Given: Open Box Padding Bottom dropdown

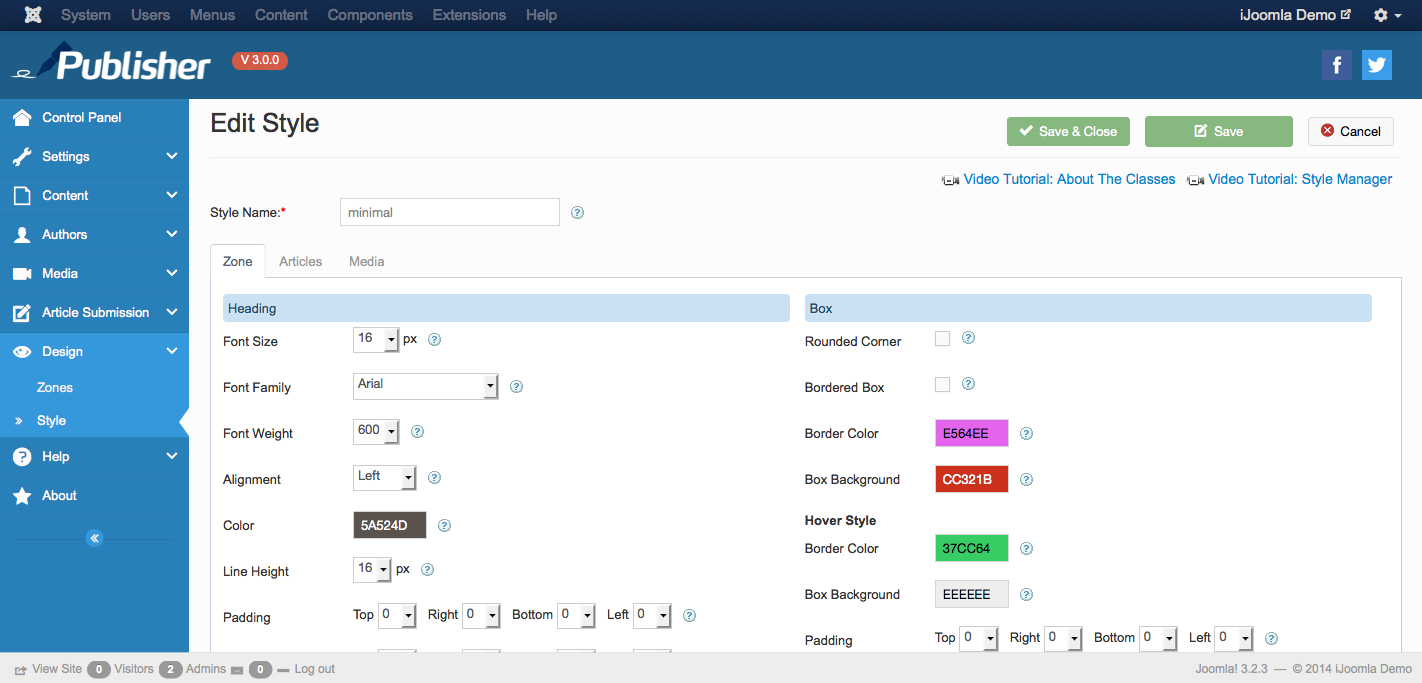Looking at the screenshot, I should click(x=1158, y=638).
